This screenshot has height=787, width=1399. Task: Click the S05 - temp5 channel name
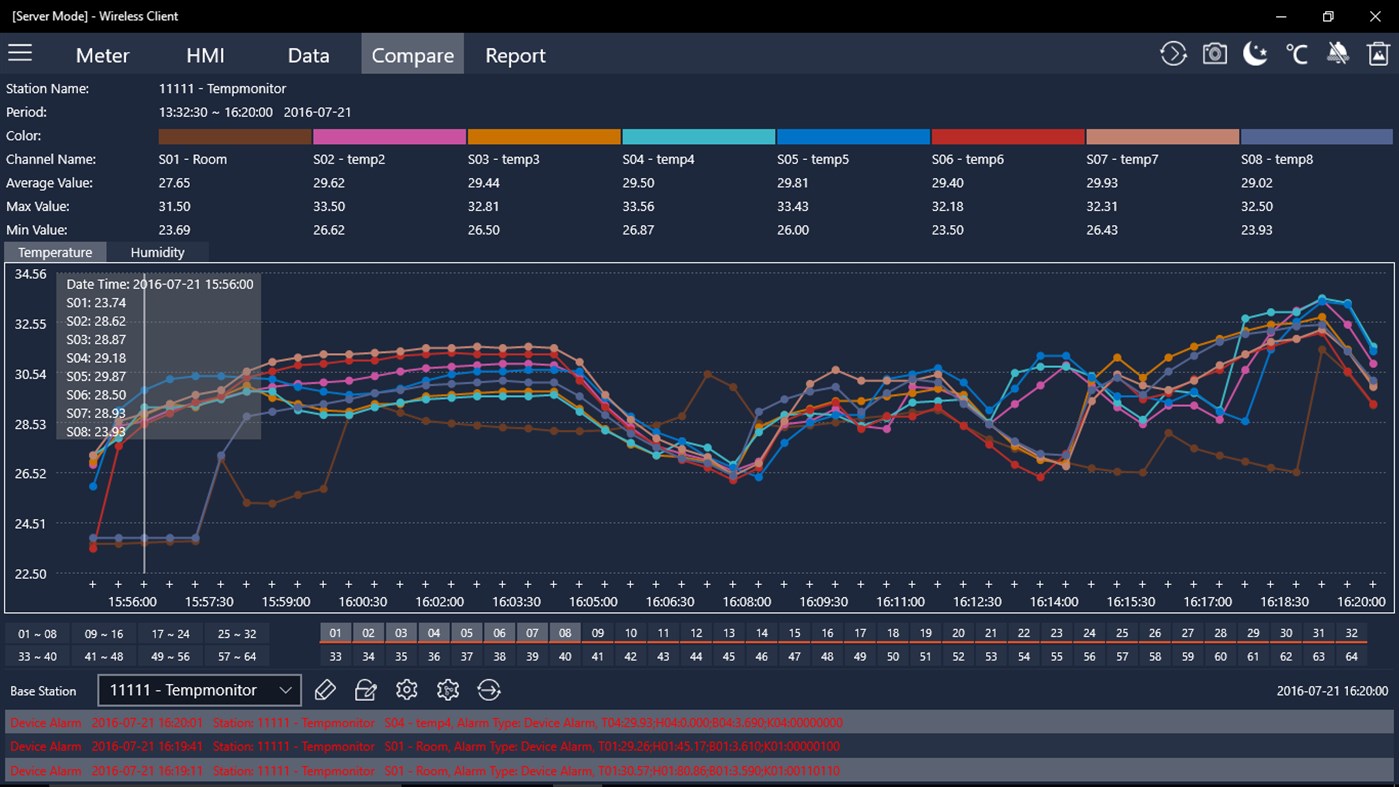[x=813, y=159]
